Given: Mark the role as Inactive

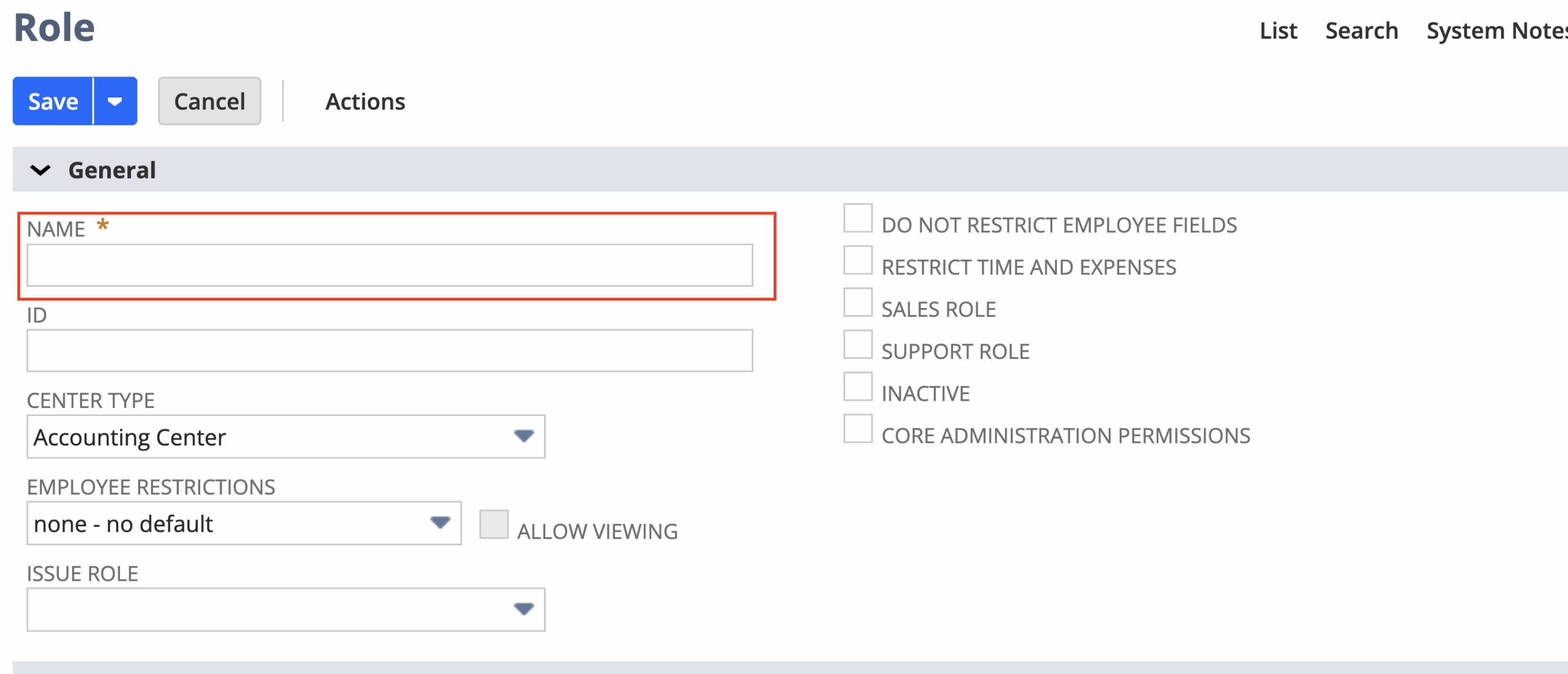Looking at the screenshot, I should [x=858, y=387].
